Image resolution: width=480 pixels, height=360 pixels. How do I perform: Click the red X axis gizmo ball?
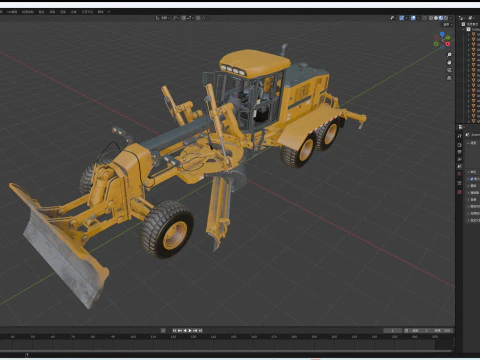pyautogui.click(x=448, y=44)
